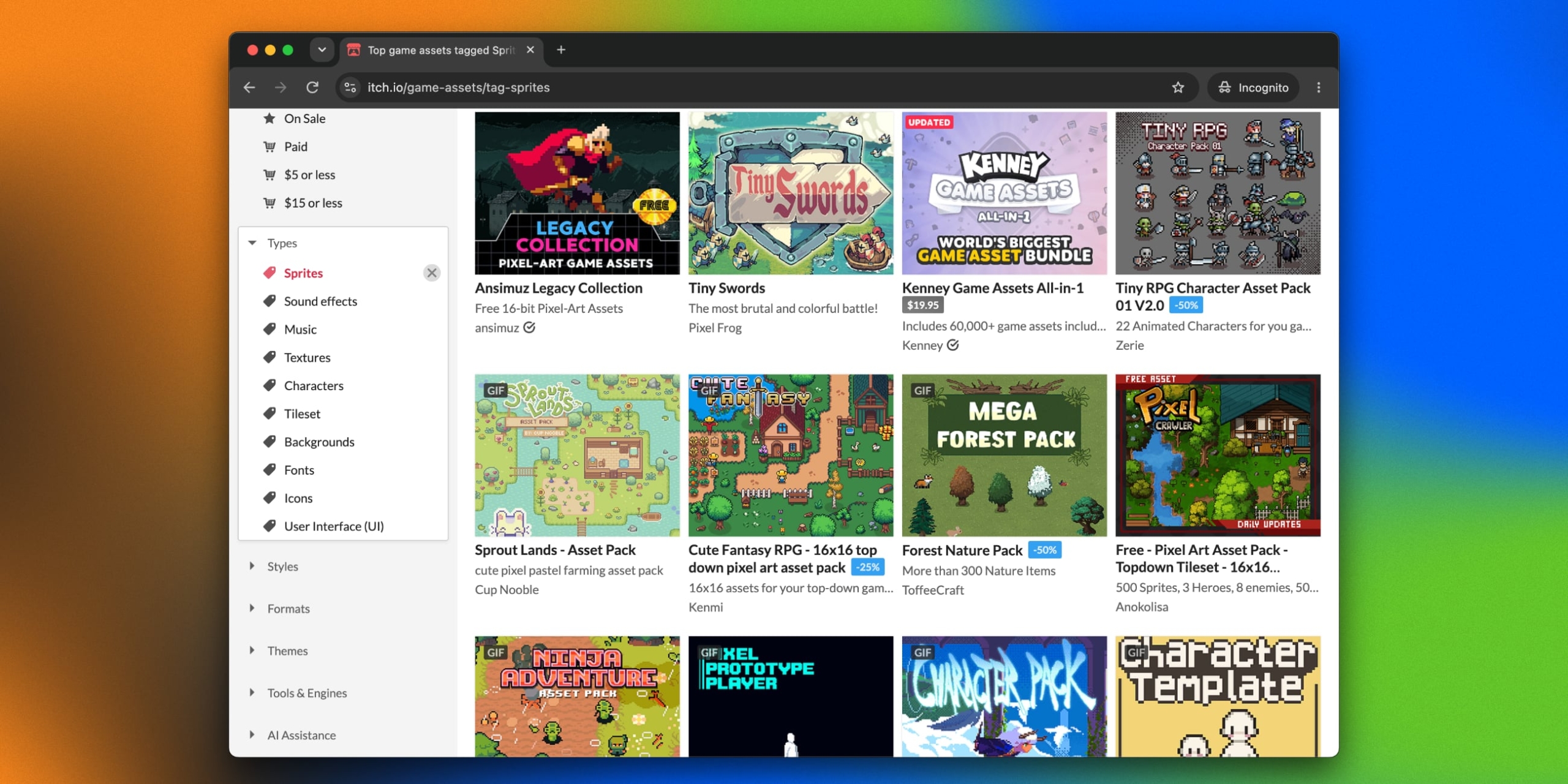Open the Free Pixel Art Asset Pack title
This screenshot has width=1568, height=784.
(x=1201, y=559)
